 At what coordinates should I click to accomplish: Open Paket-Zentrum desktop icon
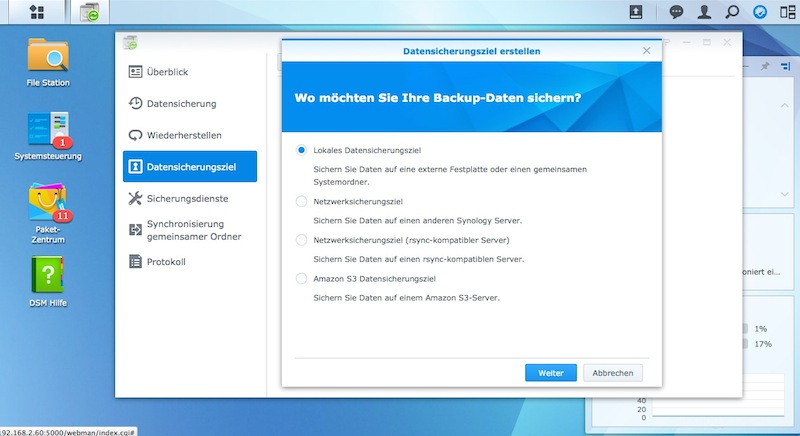click(48, 213)
